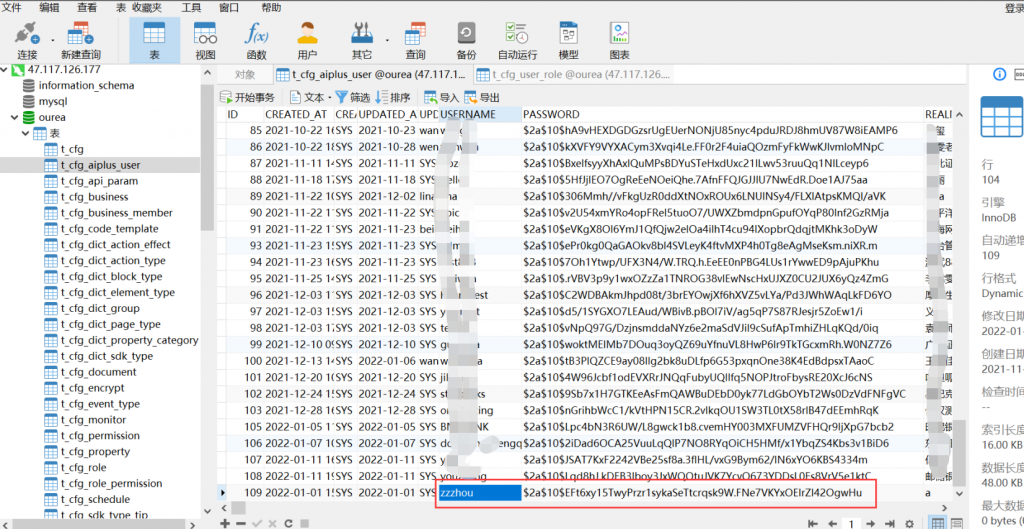Viewport: 1024px width, 529px height.
Task: Go to first page of records
Action: coord(813,523)
